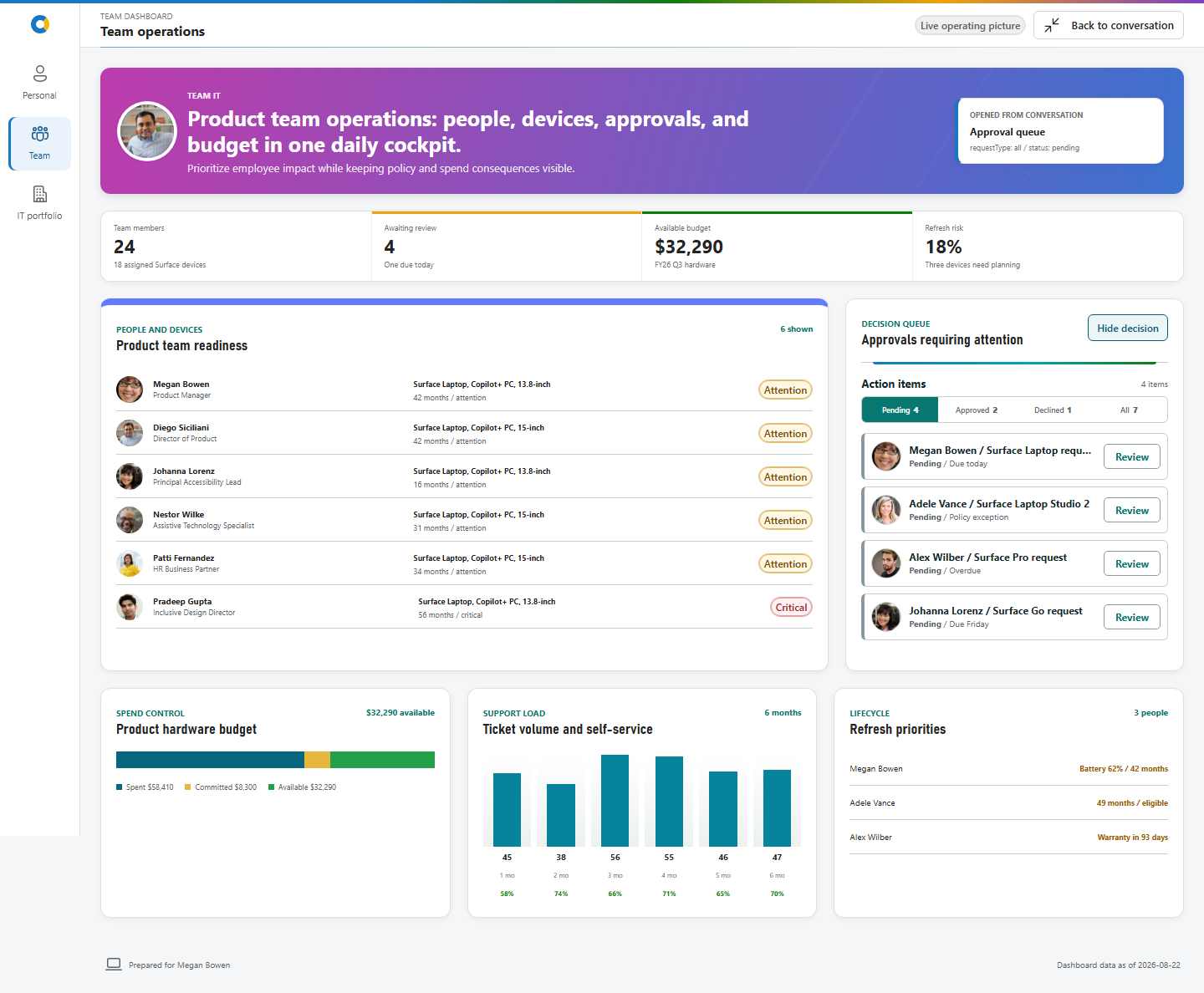Click Back to conversation button
The width and height of the screenshot is (1204, 993).
[x=1109, y=25]
